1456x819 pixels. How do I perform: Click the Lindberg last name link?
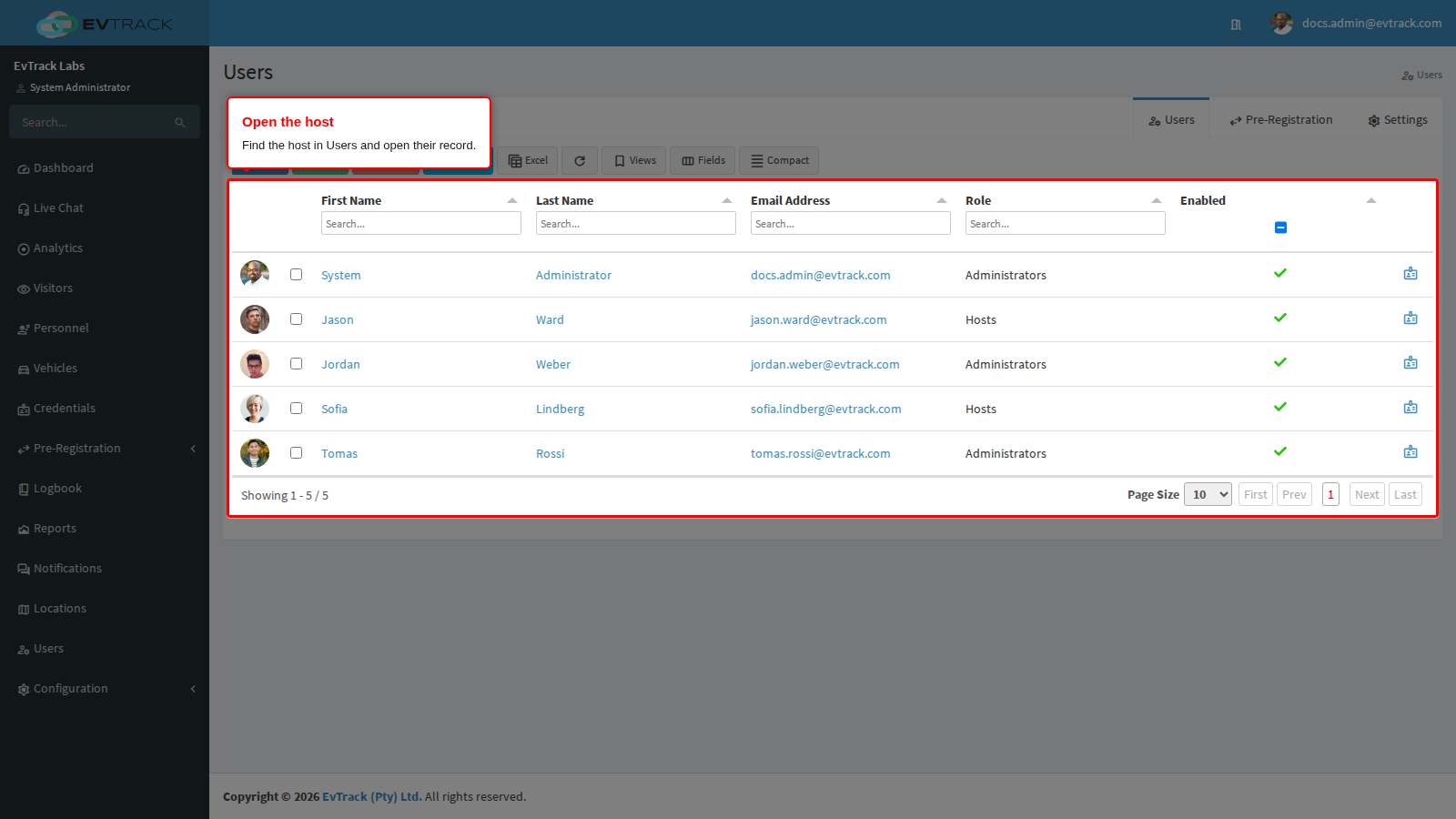click(561, 409)
